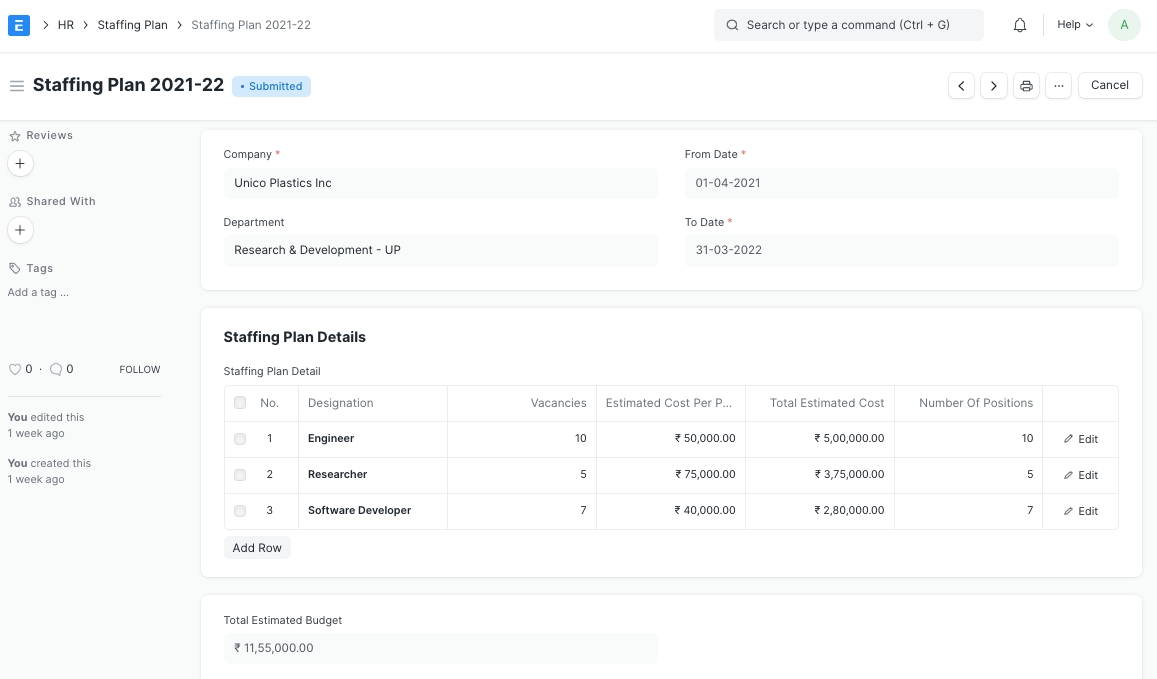Go to previous document arrow
This screenshot has height=679, width=1157.
tap(961, 86)
